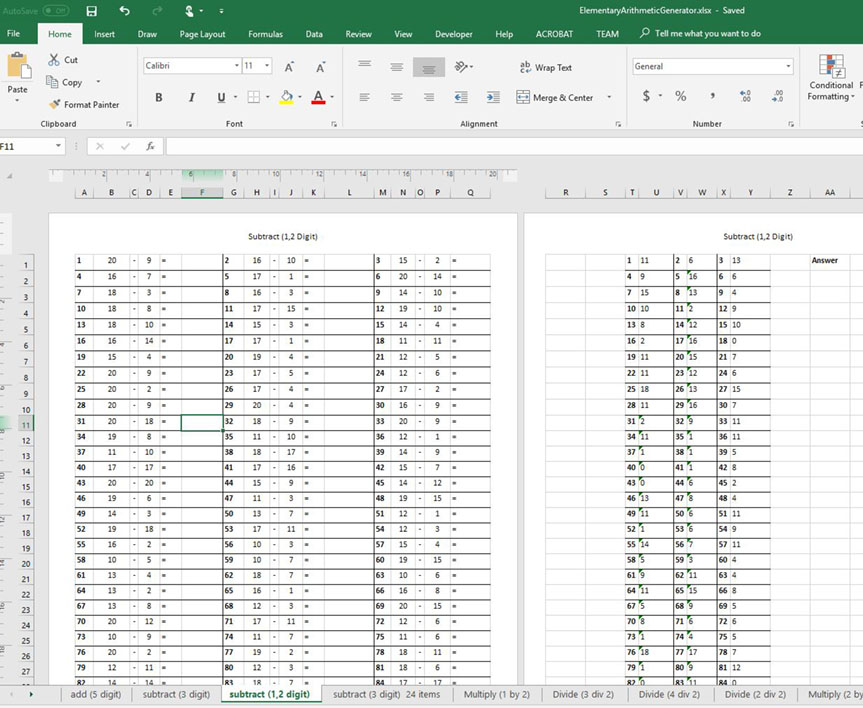Apply Percent Style
The image size is (863, 708).
tap(681, 96)
